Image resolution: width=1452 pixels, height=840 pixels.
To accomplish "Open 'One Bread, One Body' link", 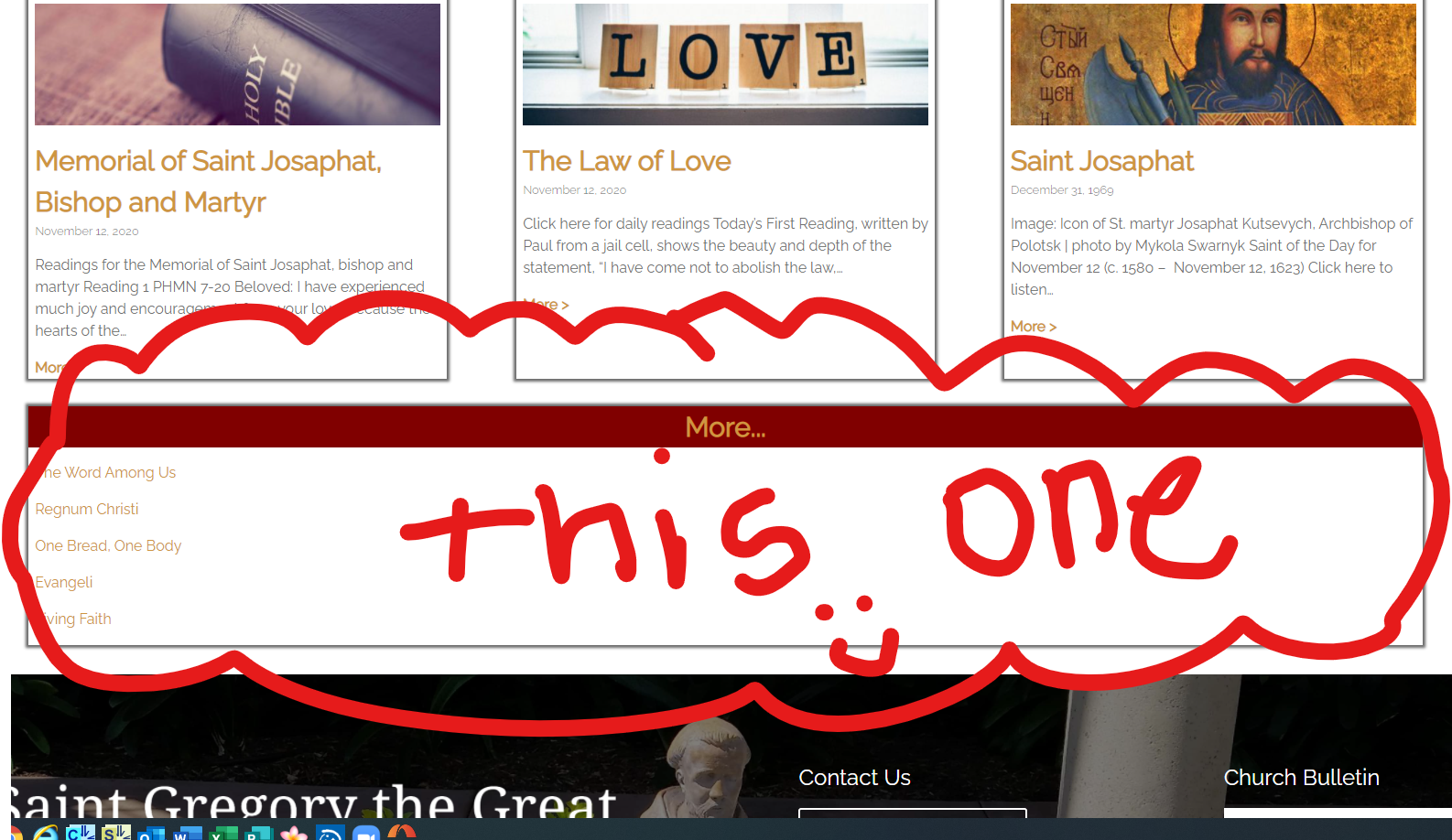I will 108,545.
